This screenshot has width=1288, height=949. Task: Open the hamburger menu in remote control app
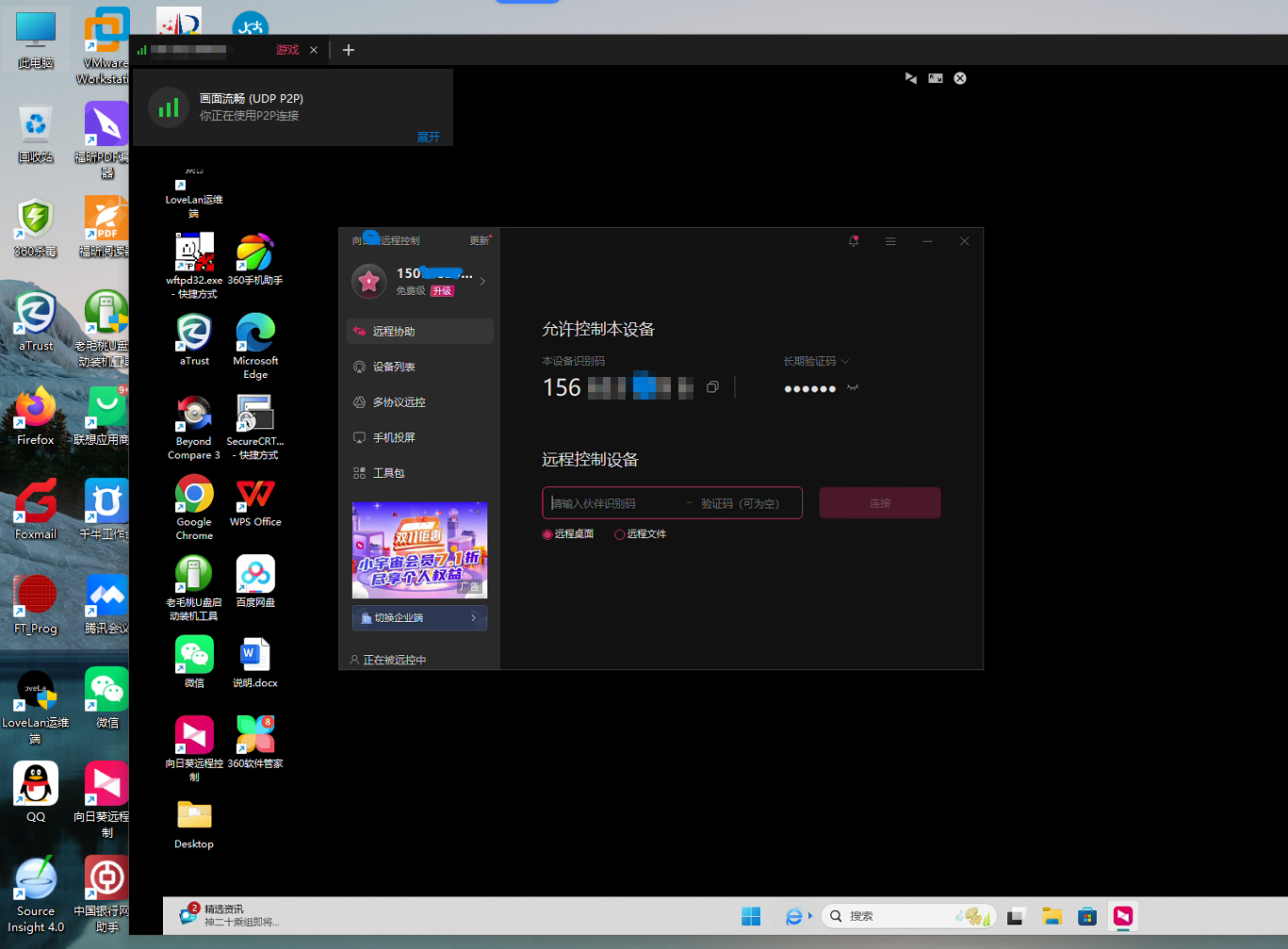(x=890, y=241)
